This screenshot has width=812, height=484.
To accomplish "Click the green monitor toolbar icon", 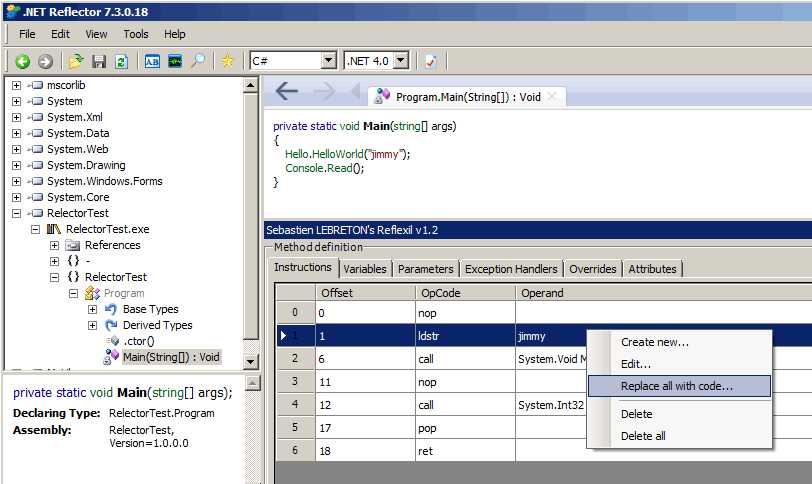I will (175, 62).
